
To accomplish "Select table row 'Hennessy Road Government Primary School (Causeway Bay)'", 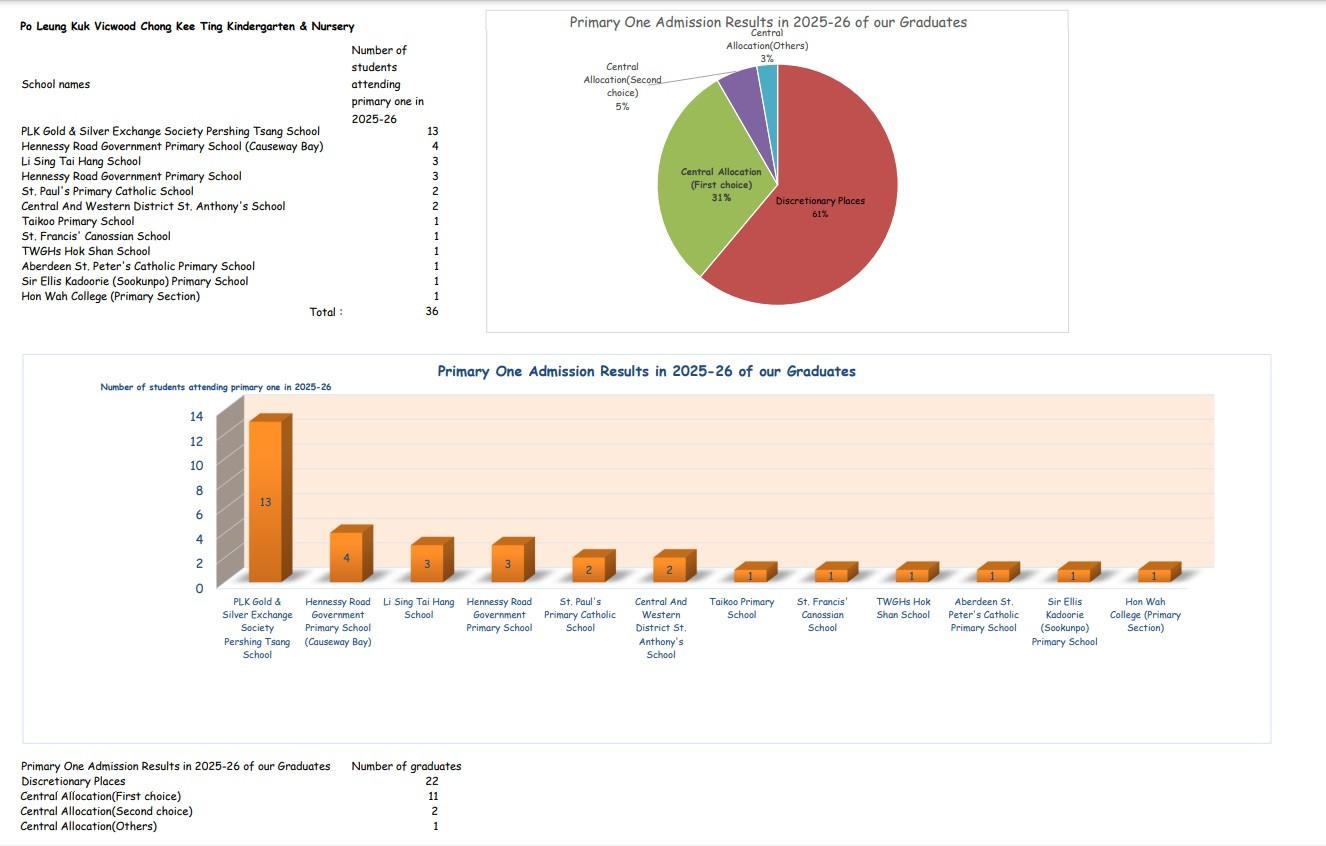I will [230, 146].
